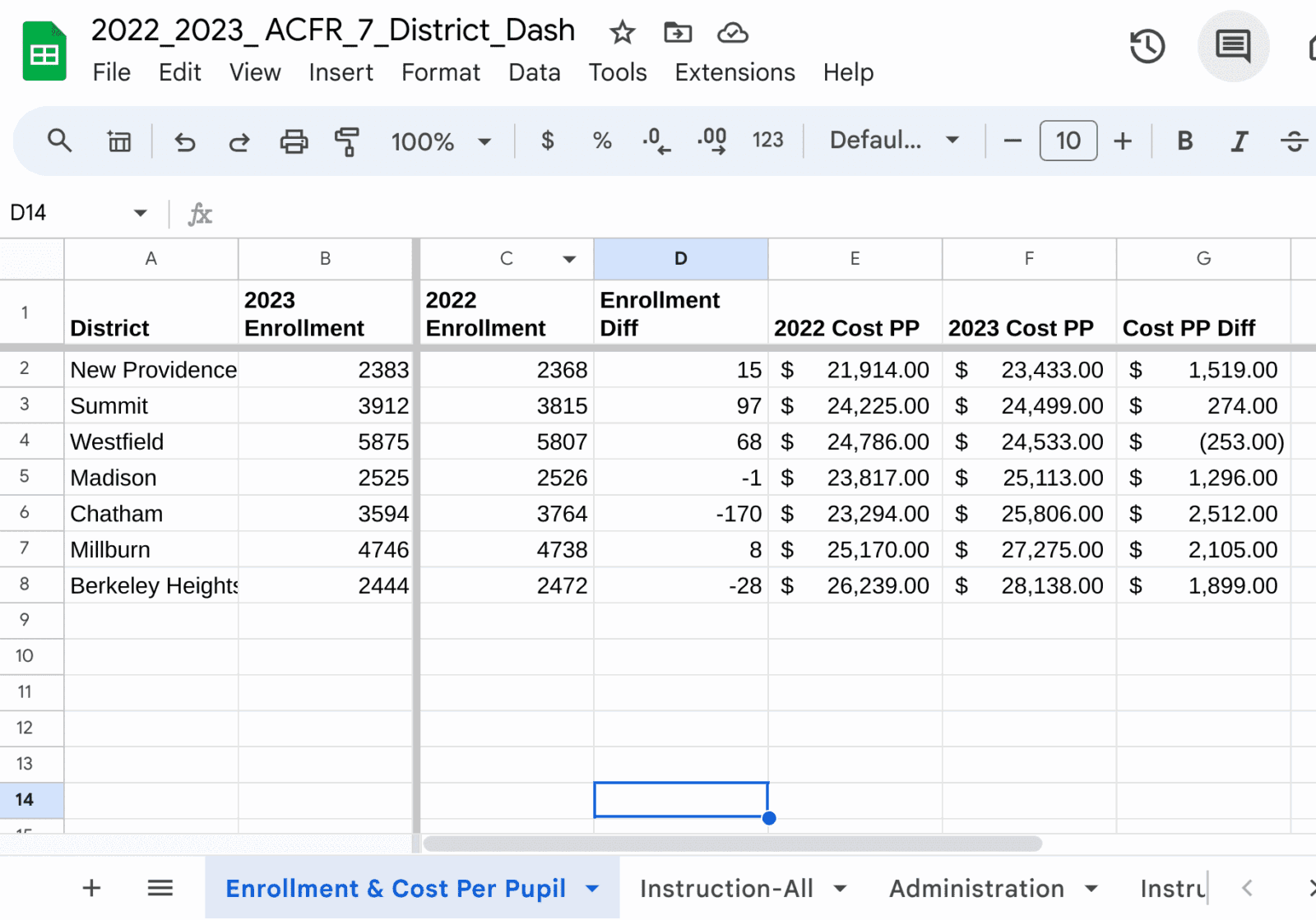
Task: Open version history
Action: 1147,47
